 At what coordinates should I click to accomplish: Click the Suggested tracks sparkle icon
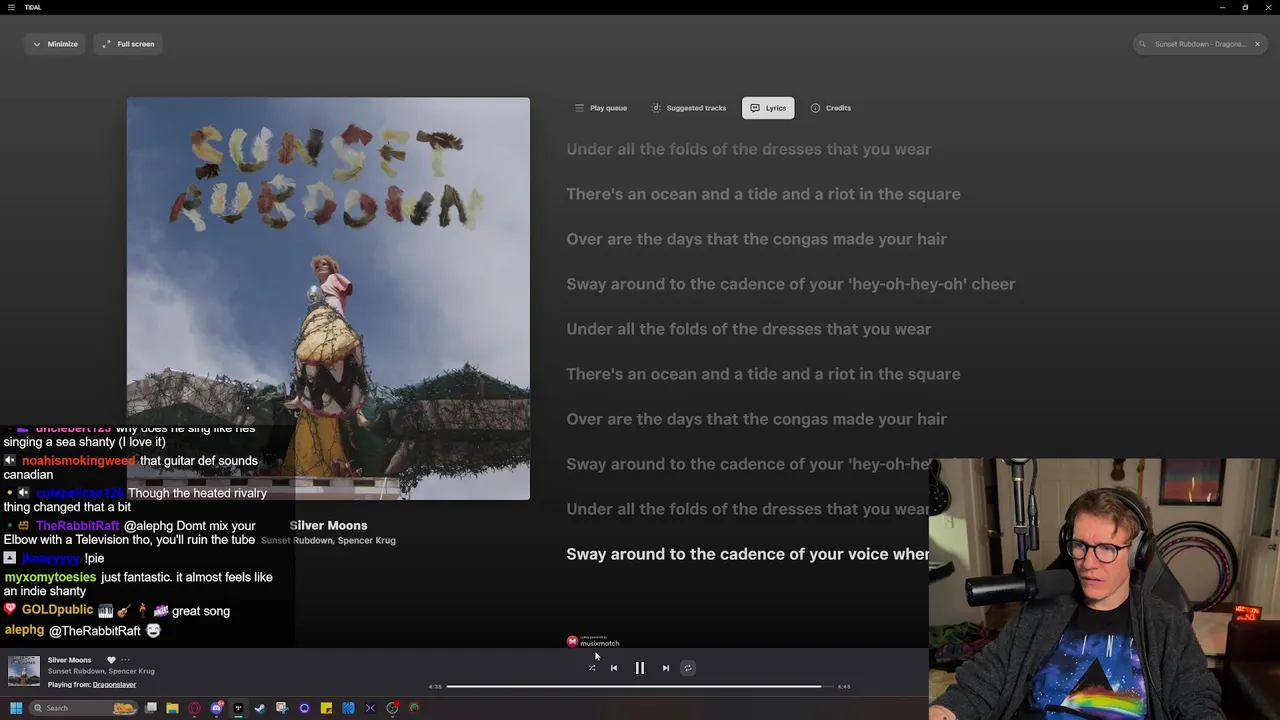pyautogui.click(x=656, y=108)
